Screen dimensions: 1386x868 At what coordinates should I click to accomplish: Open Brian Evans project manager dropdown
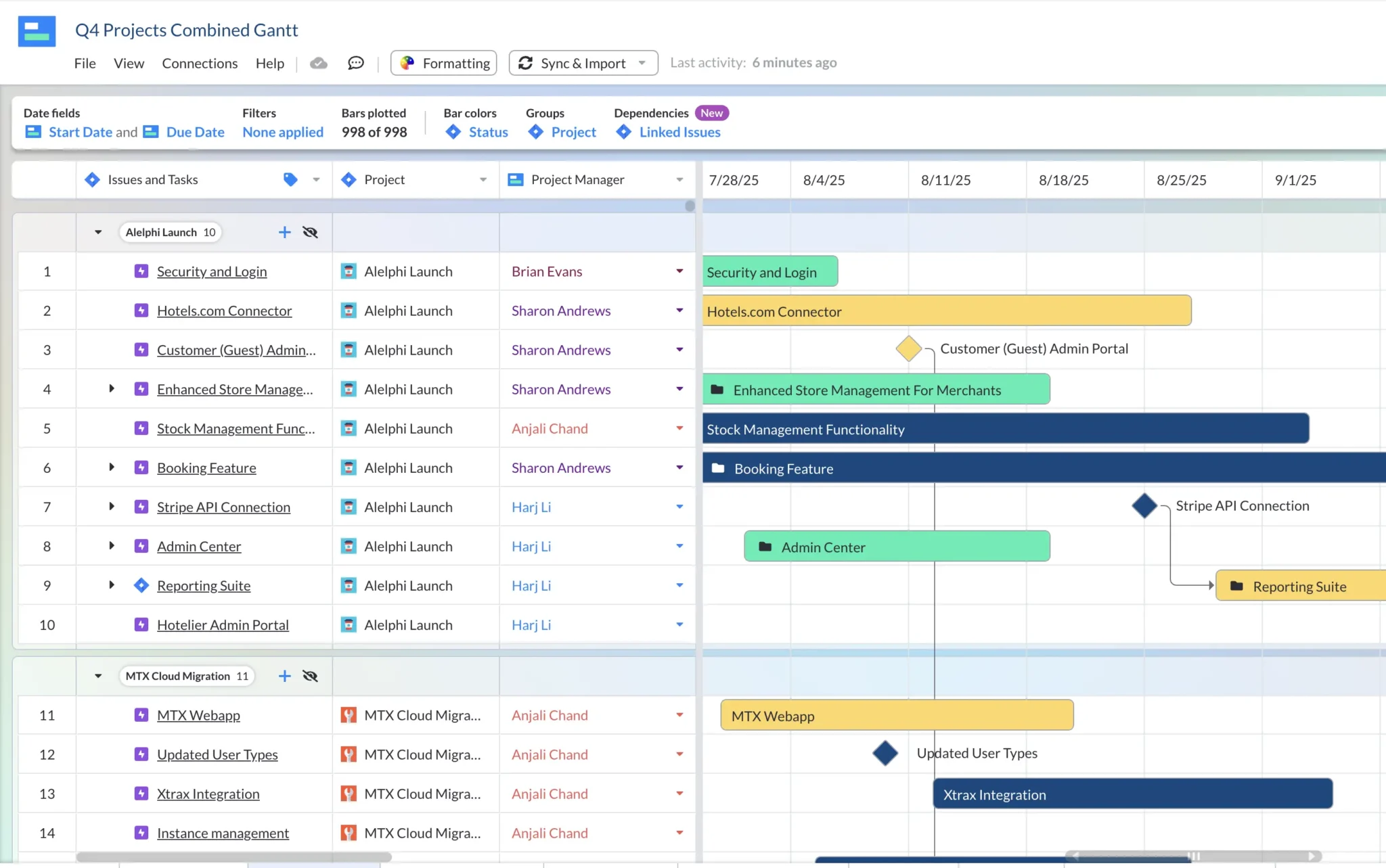pyautogui.click(x=679, y=271)
